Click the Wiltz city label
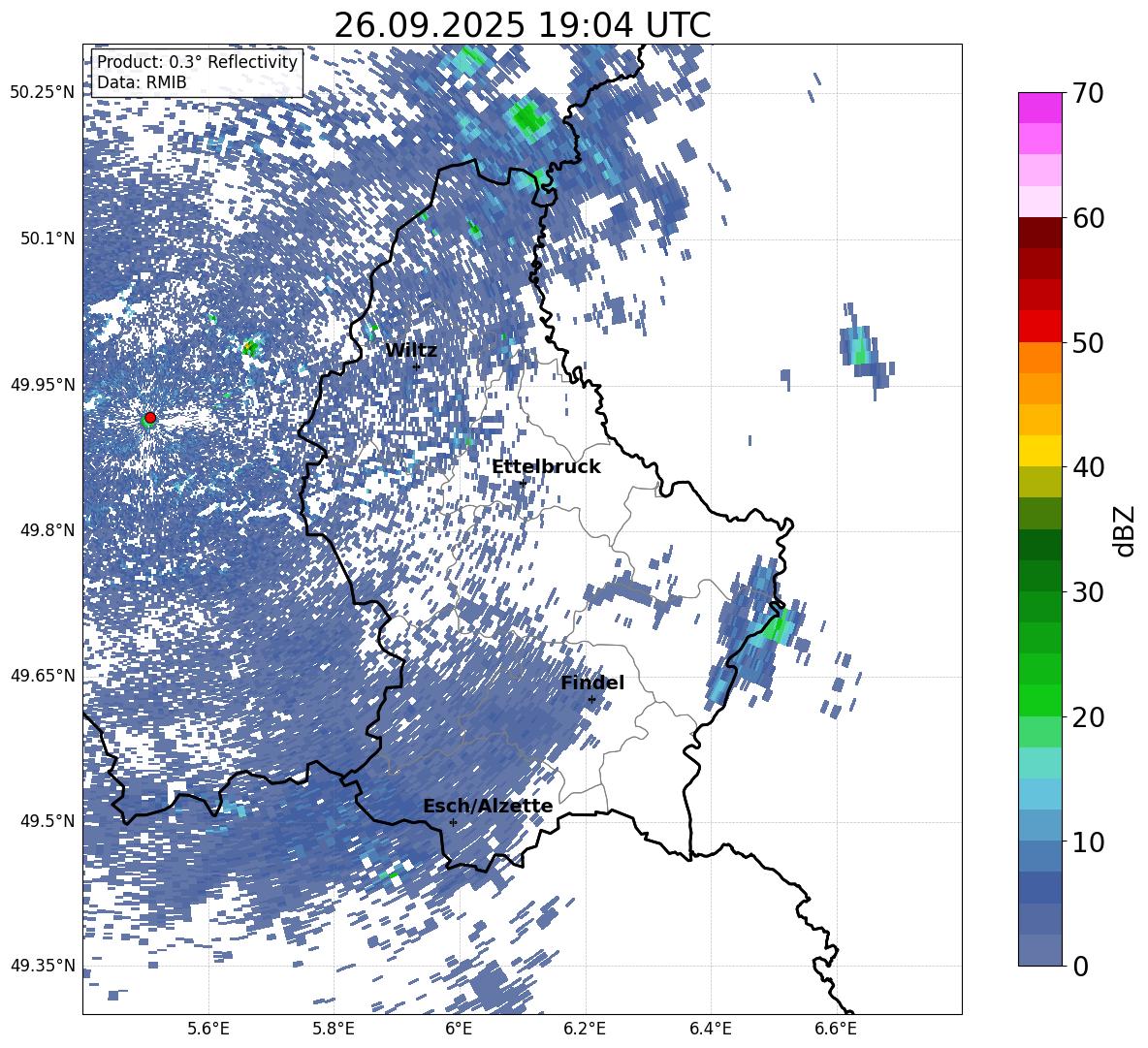Viewport: 1148px width, 1048px height. [411, 350]
